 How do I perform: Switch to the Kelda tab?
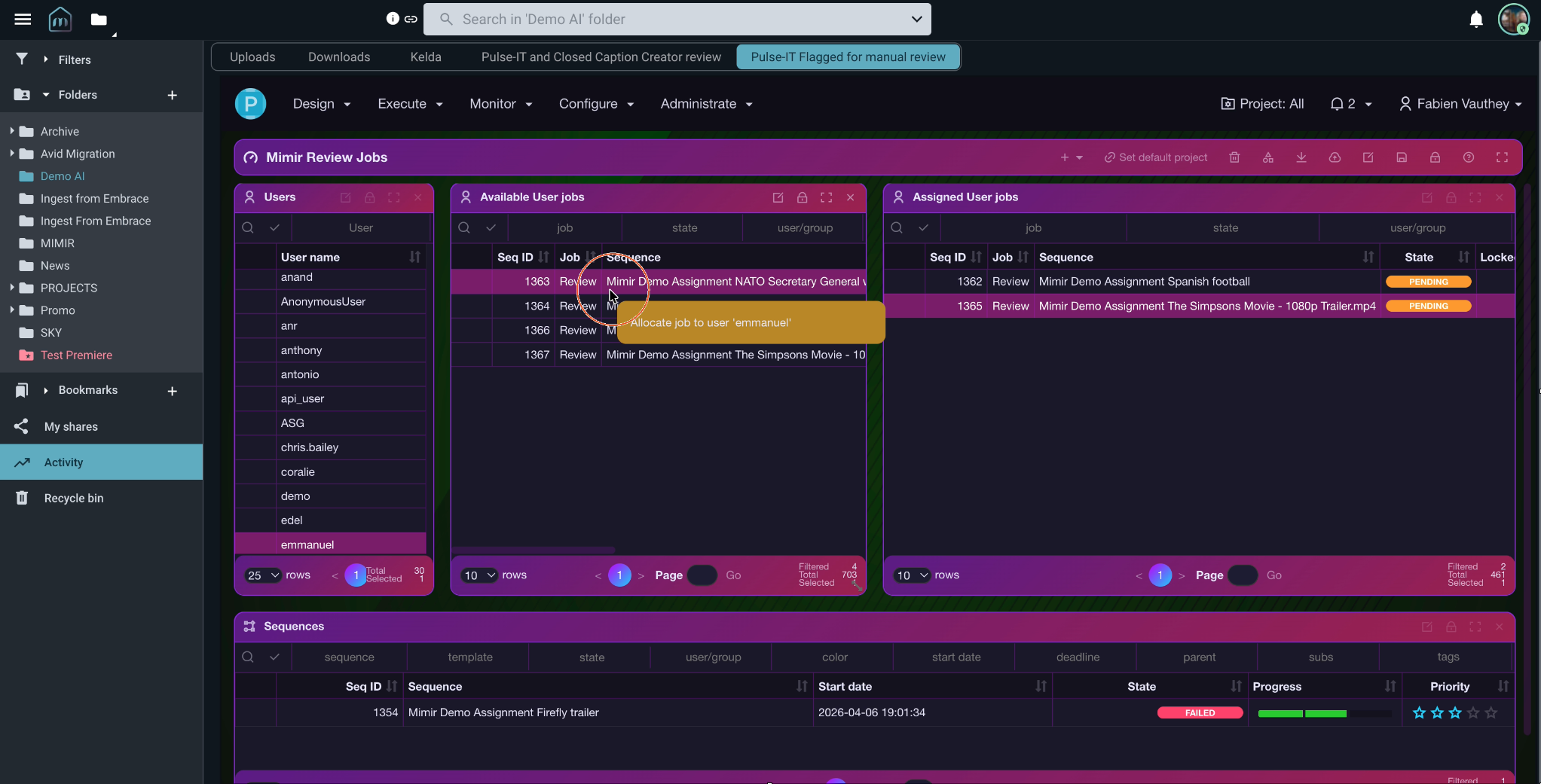pyautogui.click(x=426, y=57)
